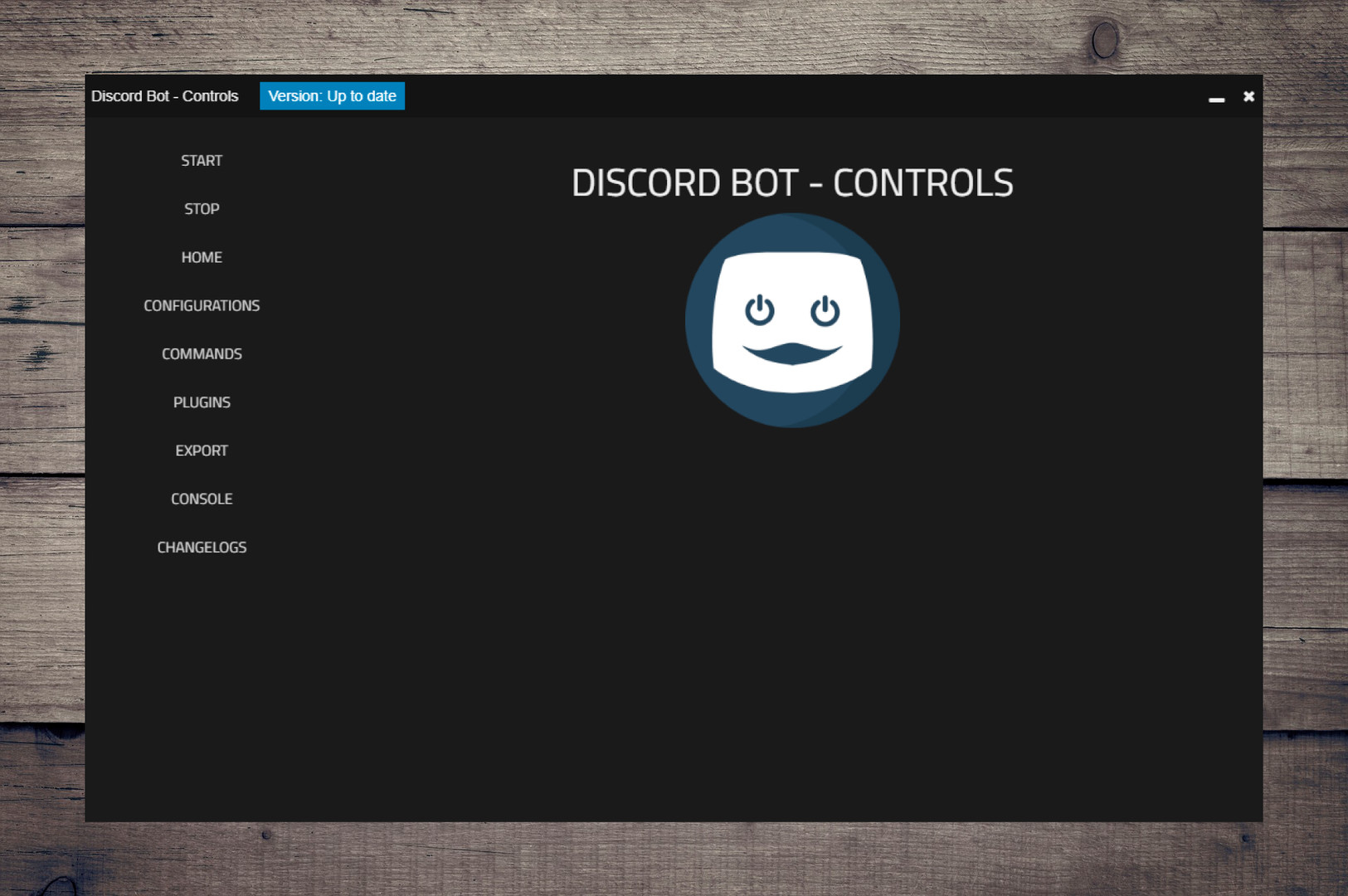Image resolution: width=1348 pixels, height=896 pixels.
Task: Go to the HOME page
Action: pyautogui.click(x=202, y=257)
